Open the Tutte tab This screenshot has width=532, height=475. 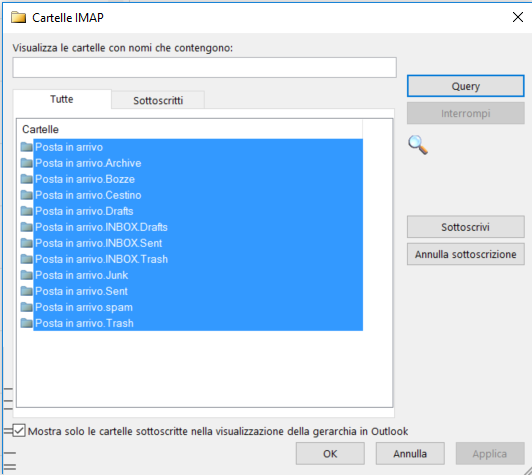tap(62, 99)
